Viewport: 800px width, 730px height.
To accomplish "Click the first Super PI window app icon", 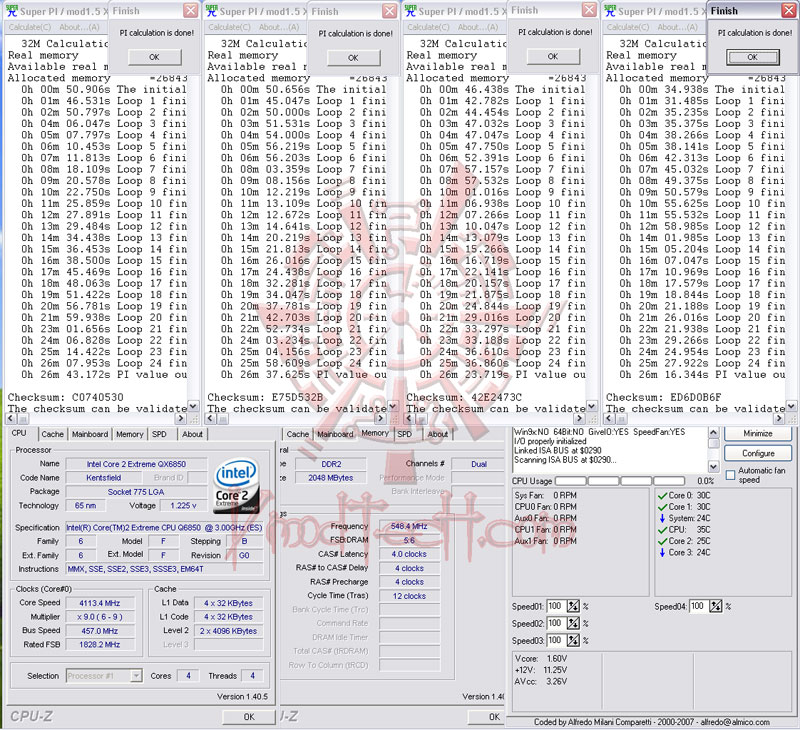I will 11,10.
